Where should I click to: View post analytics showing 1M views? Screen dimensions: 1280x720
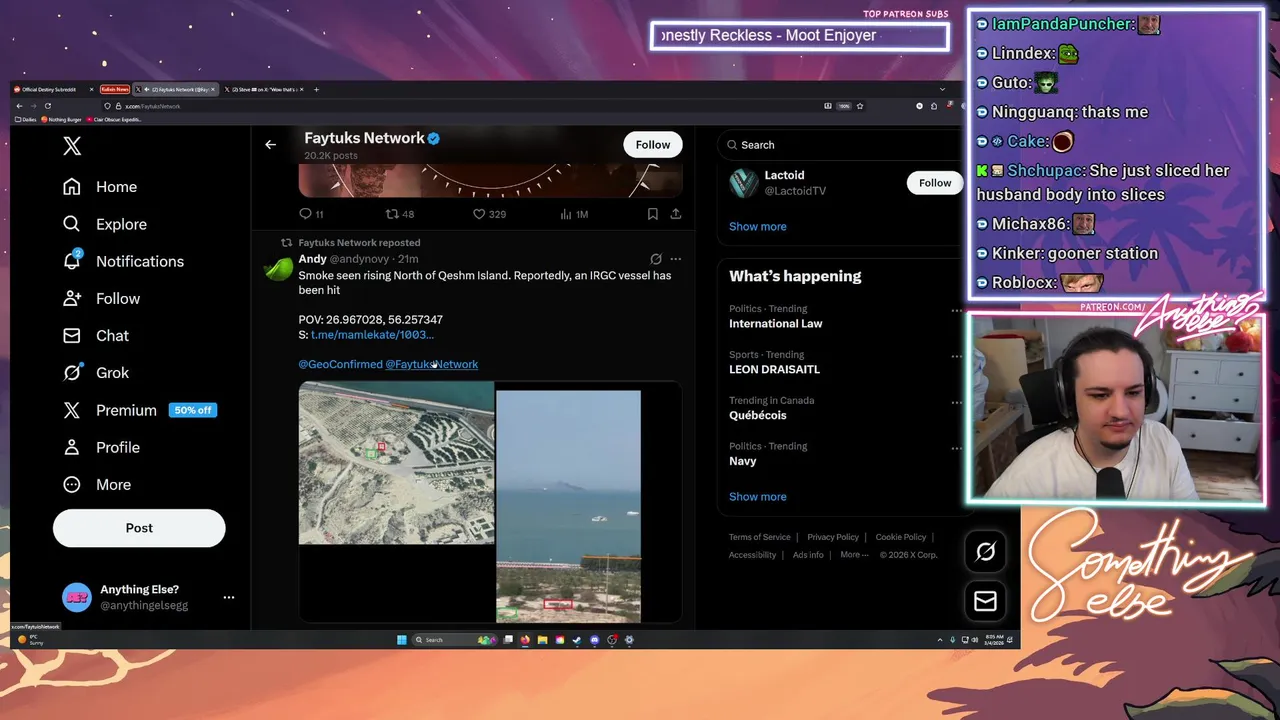(574, 214)
